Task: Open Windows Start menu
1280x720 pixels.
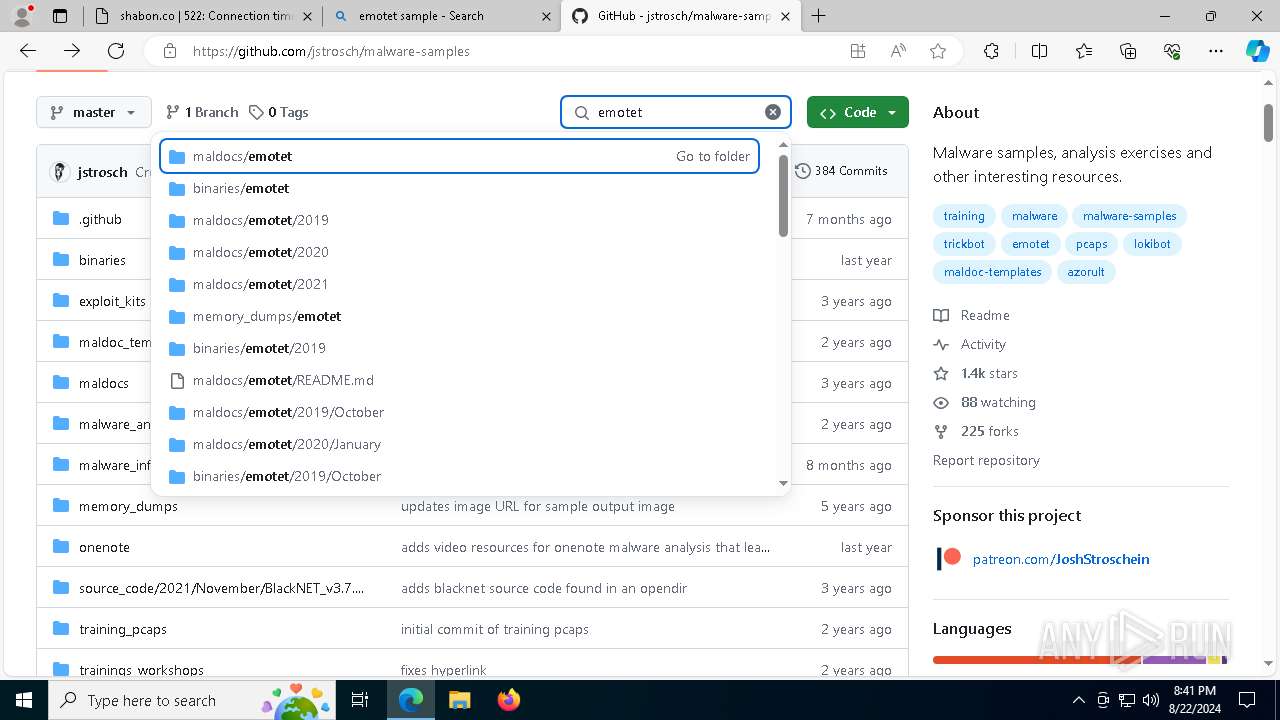Action: coord(24,700)
